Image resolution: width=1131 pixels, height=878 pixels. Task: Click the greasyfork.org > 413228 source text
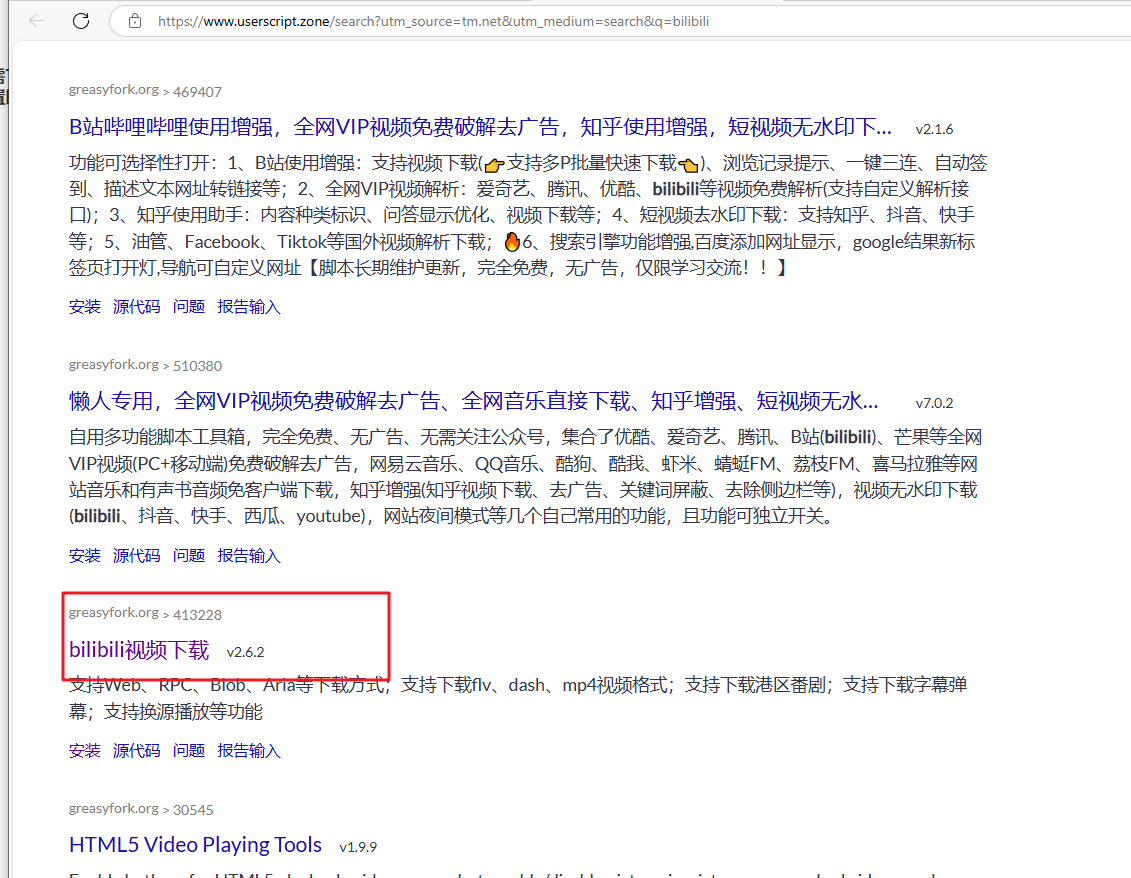pyautogui.click(x=145, y=614)
